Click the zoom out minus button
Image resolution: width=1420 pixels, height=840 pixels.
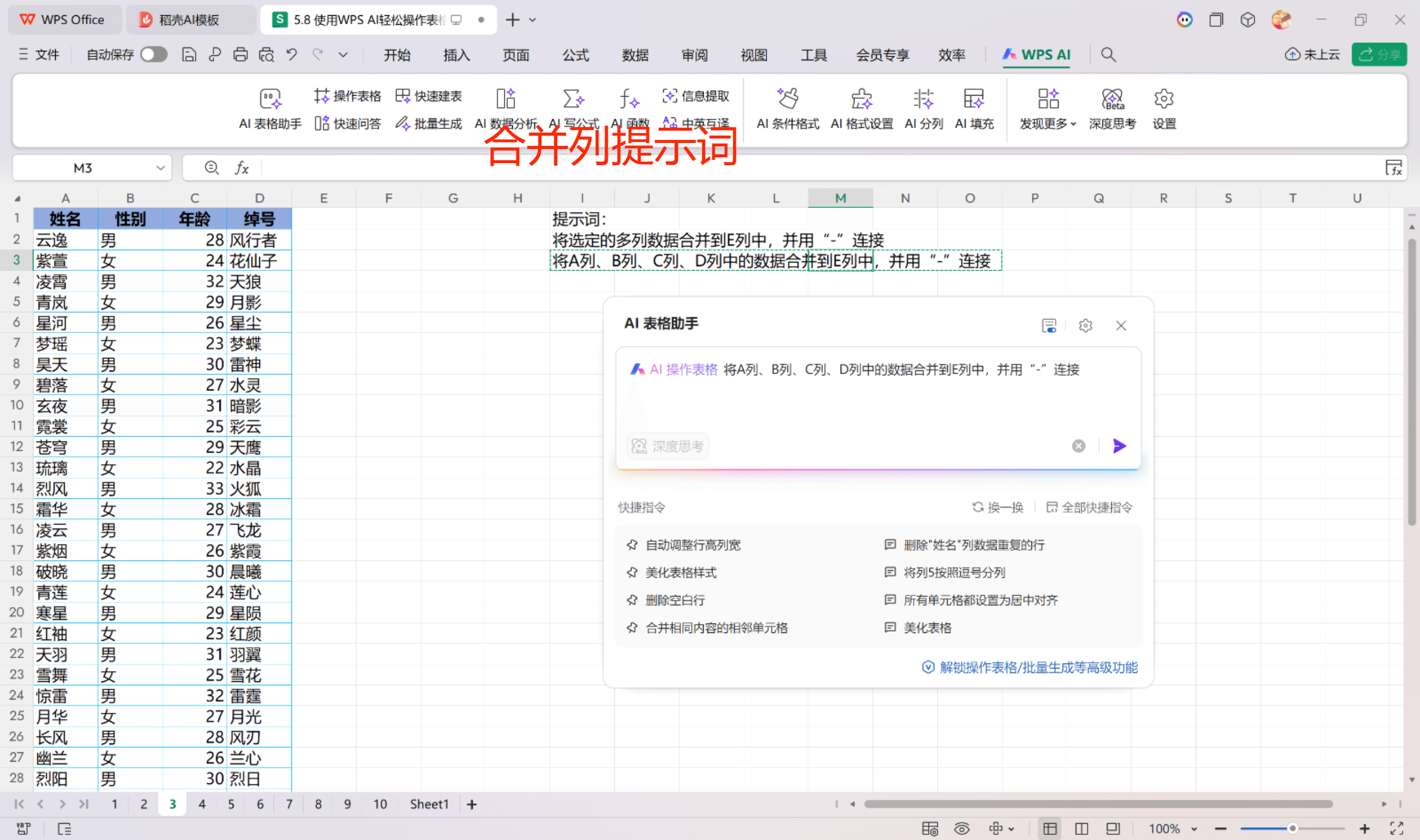pos(1220,829)
